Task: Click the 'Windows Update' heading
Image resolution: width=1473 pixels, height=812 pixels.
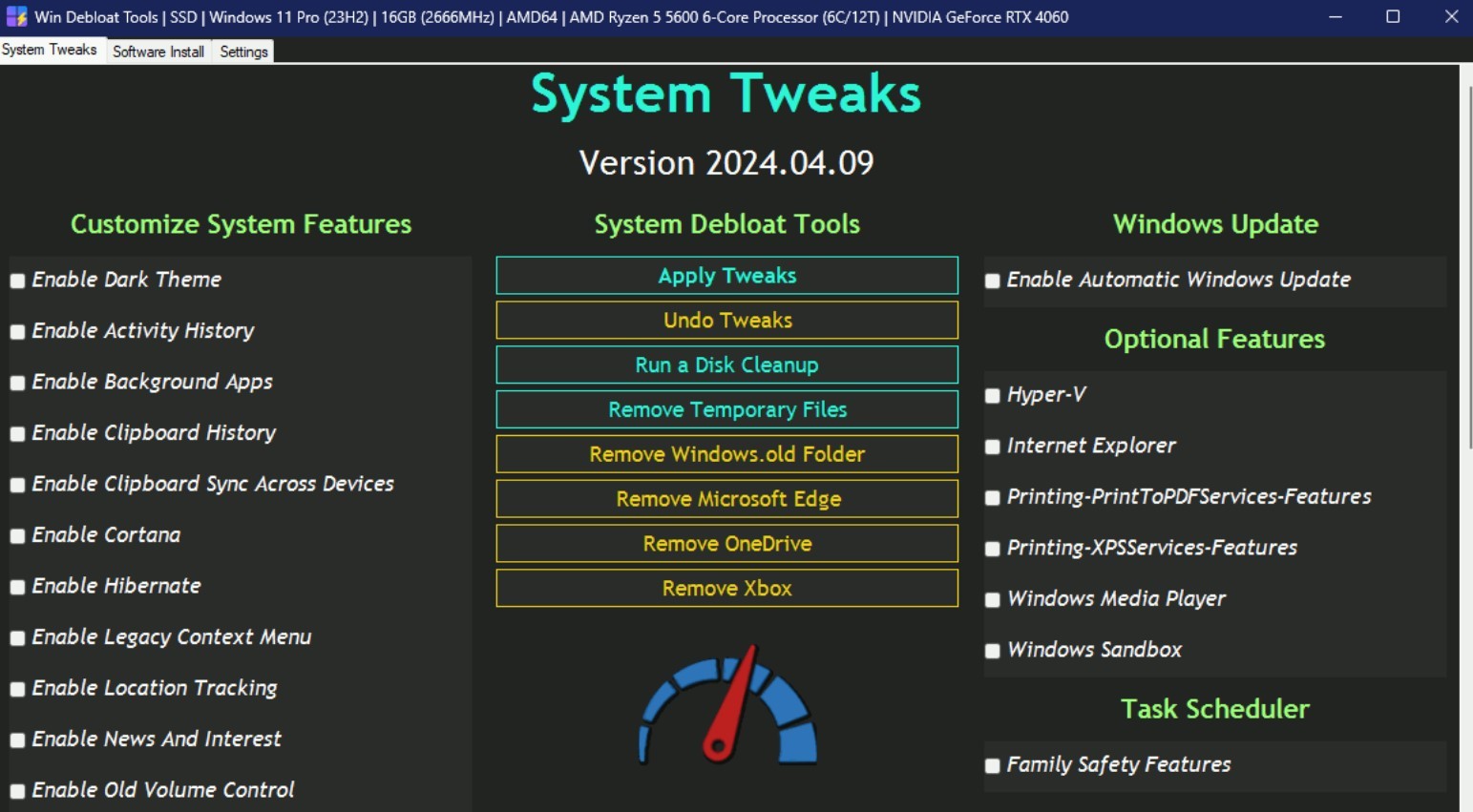Action: tap(1215, 224)
